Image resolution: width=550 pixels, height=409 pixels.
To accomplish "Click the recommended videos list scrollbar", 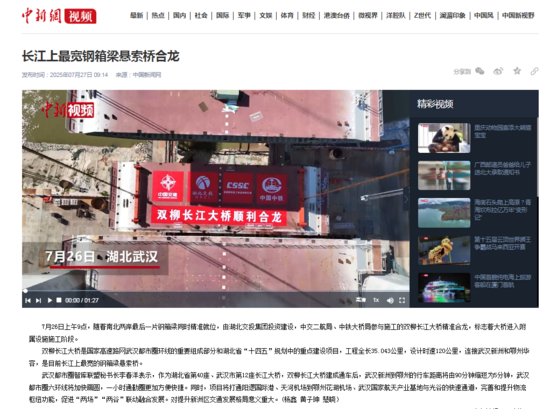I will pos(537,157).
